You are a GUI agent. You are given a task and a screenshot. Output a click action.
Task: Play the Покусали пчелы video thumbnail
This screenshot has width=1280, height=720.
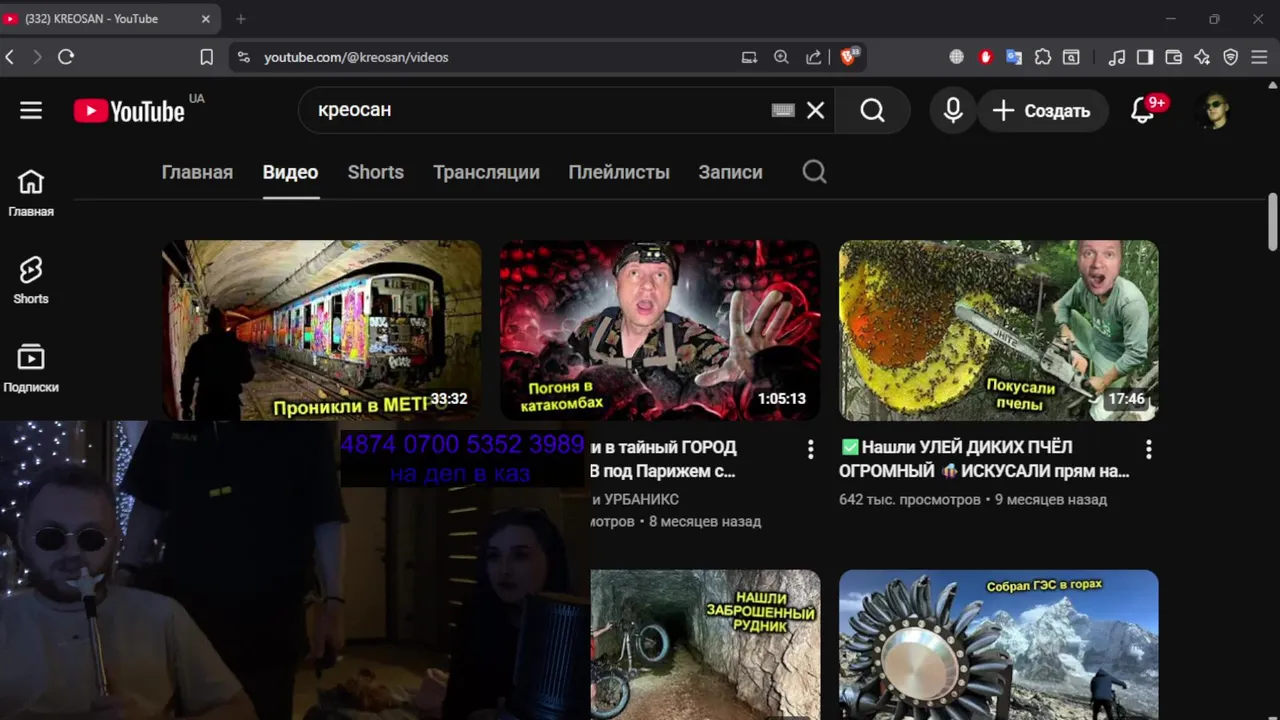(x=998, y=330)
